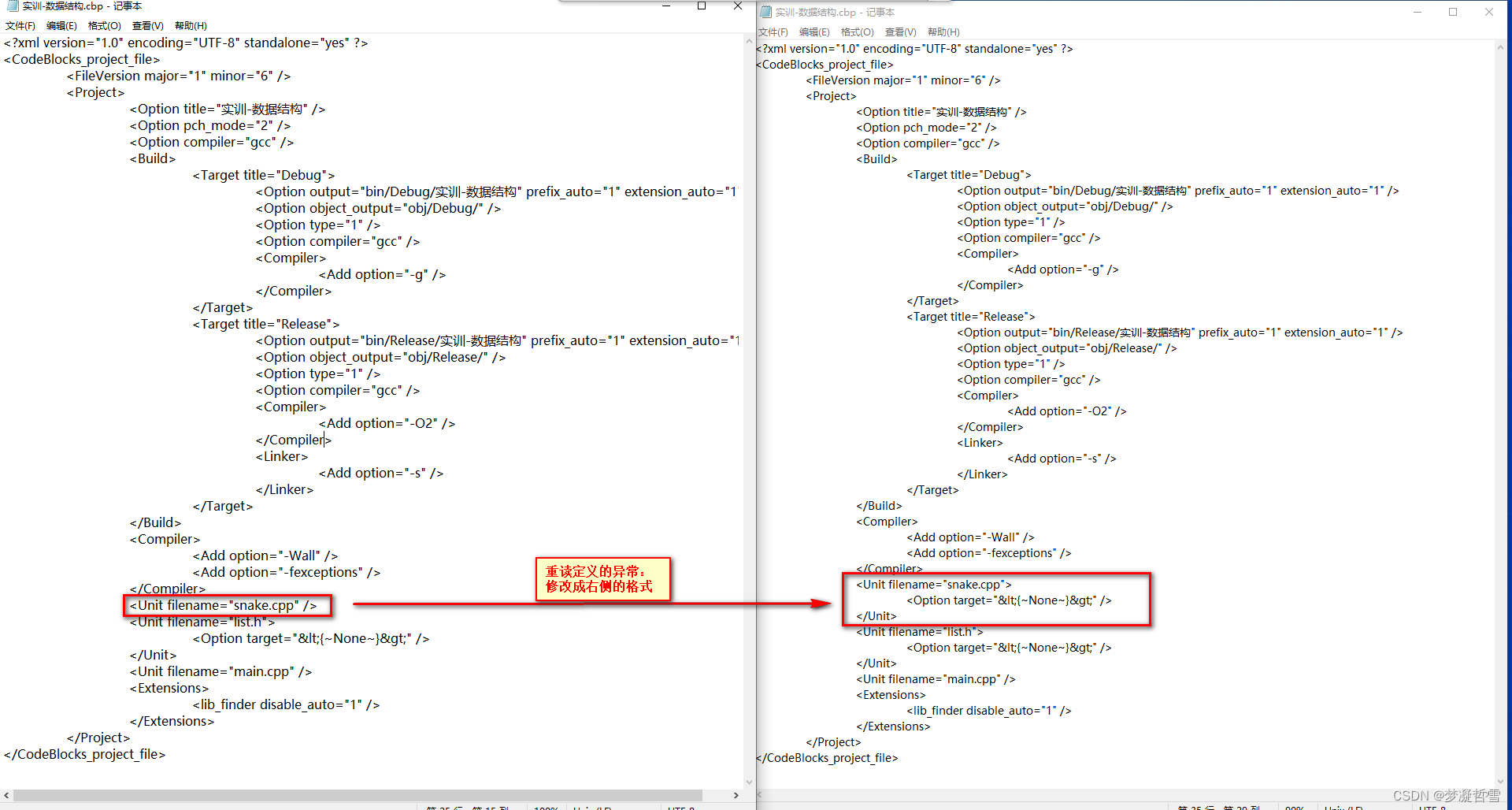
Task: Open 格式(O) menu in left Notepad window
Action: tap(105, 26)
